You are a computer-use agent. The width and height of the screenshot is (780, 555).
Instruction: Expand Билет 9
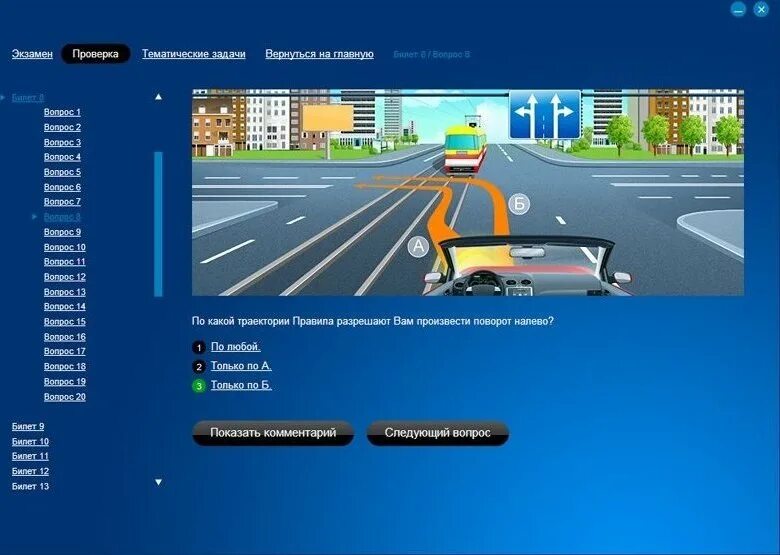28,426
